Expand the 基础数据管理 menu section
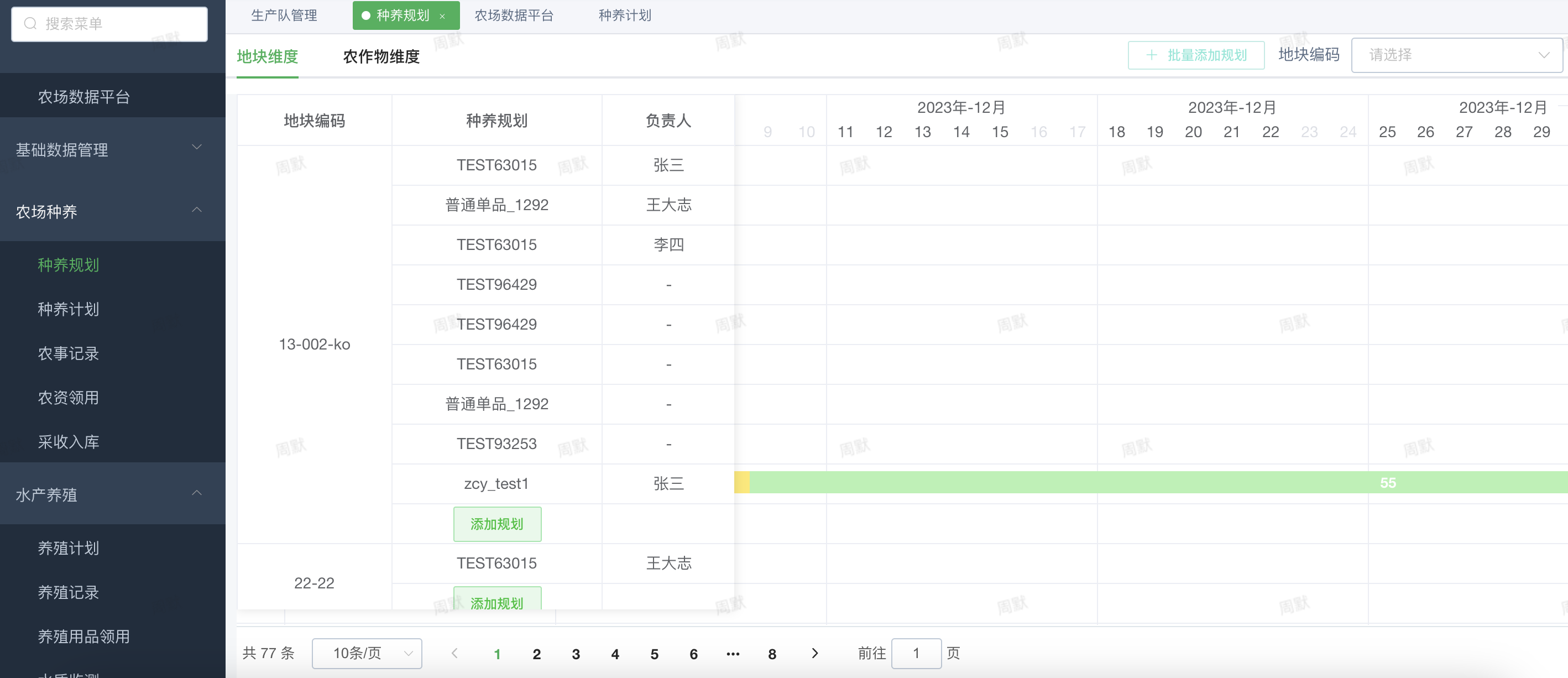Screen dimensions: 1568x678 [197, 147]
